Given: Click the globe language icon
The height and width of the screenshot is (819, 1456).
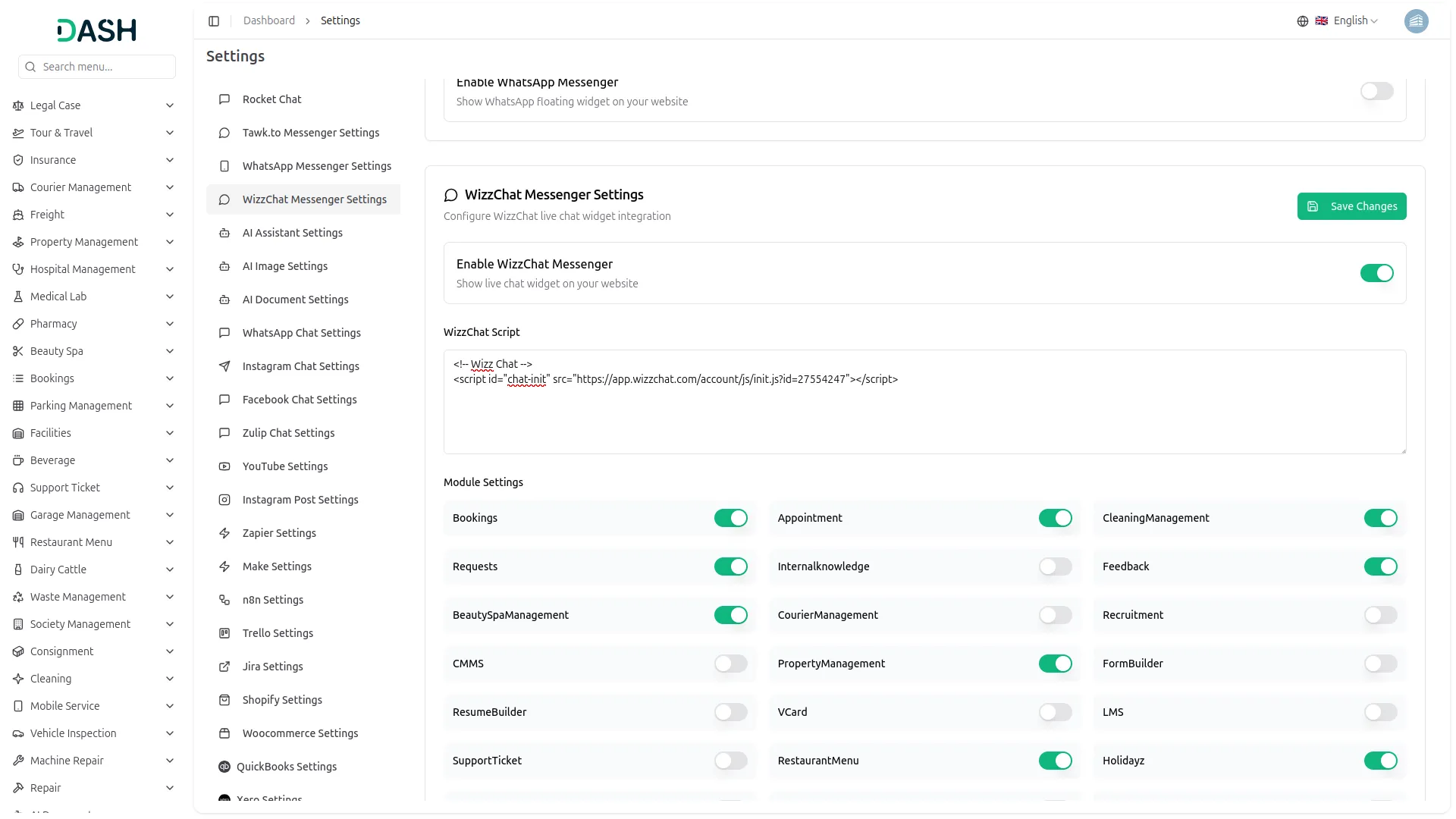Looking at the screenshot, I should pyautogui.click(x=1303, y=21).
